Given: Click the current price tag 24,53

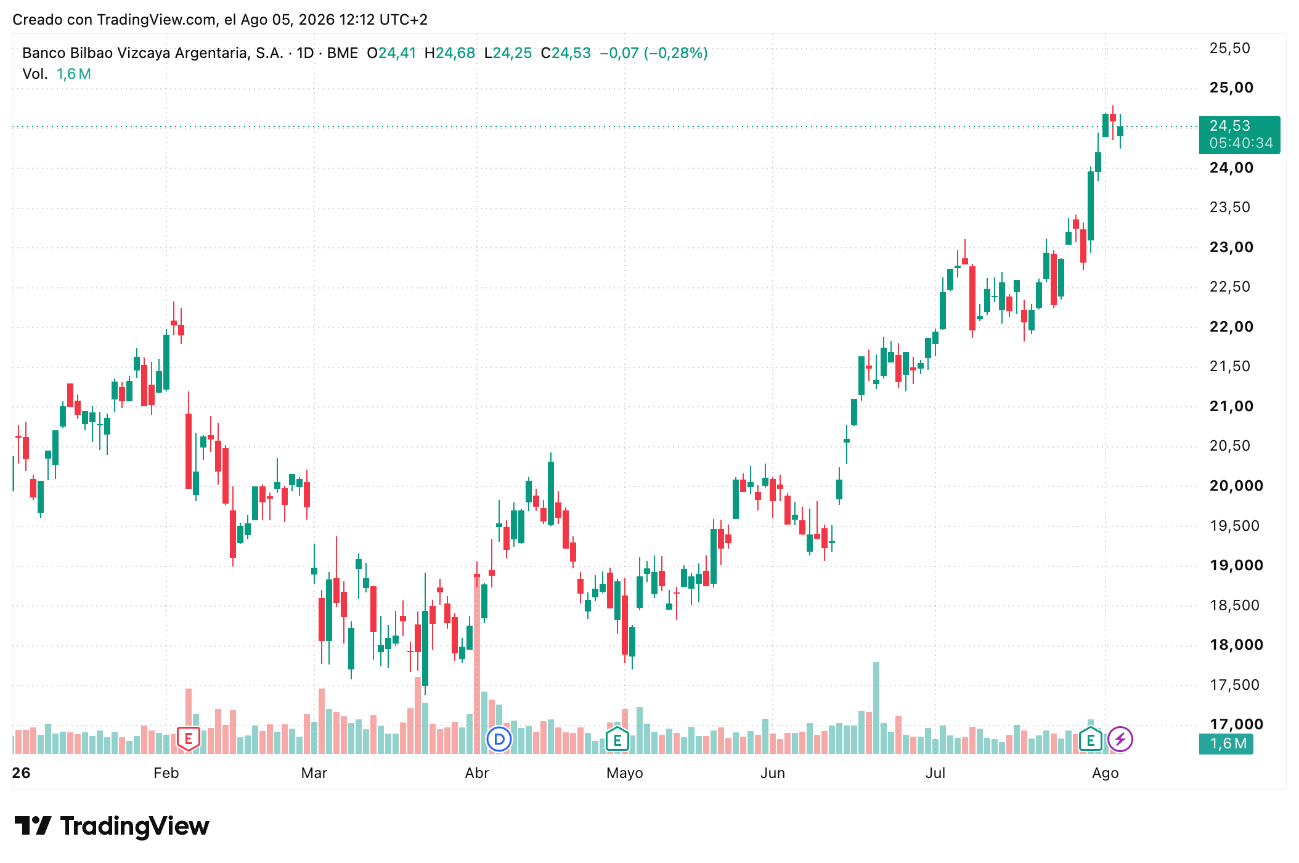Looking at the screenshot, I should 1229,126.
